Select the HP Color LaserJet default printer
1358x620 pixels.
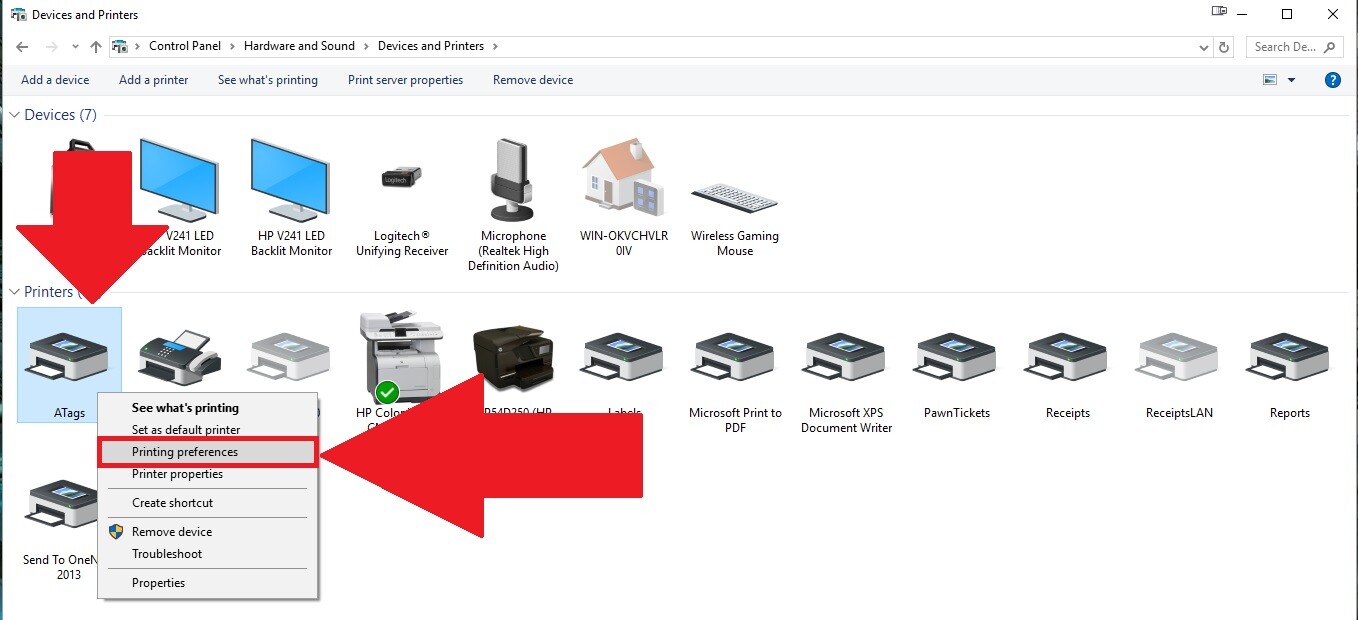tap(400, 357)
